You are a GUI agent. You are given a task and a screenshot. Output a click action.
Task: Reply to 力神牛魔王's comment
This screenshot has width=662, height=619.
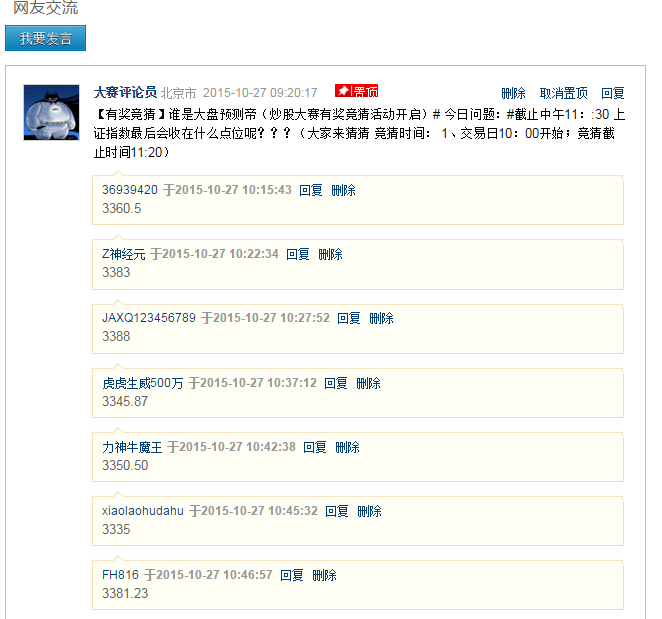pyautogui.click(x=315, y=447)
